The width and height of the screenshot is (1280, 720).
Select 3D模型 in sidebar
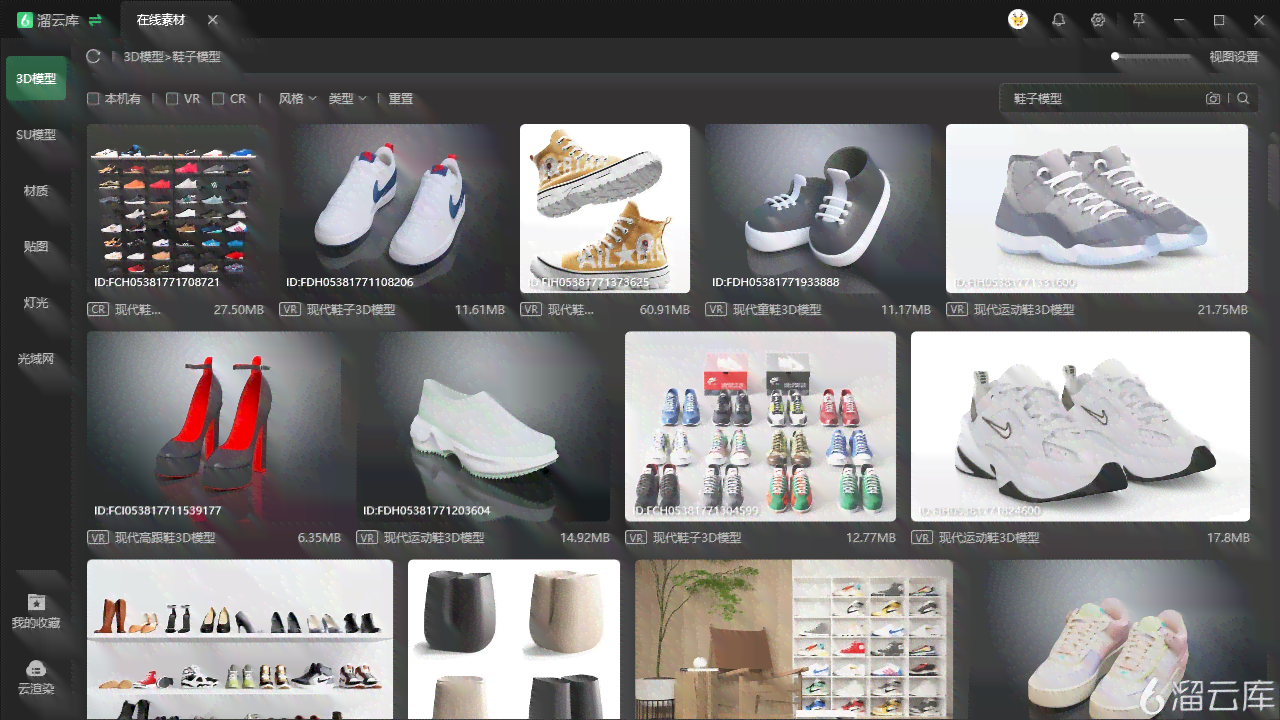tap(36, 78)
